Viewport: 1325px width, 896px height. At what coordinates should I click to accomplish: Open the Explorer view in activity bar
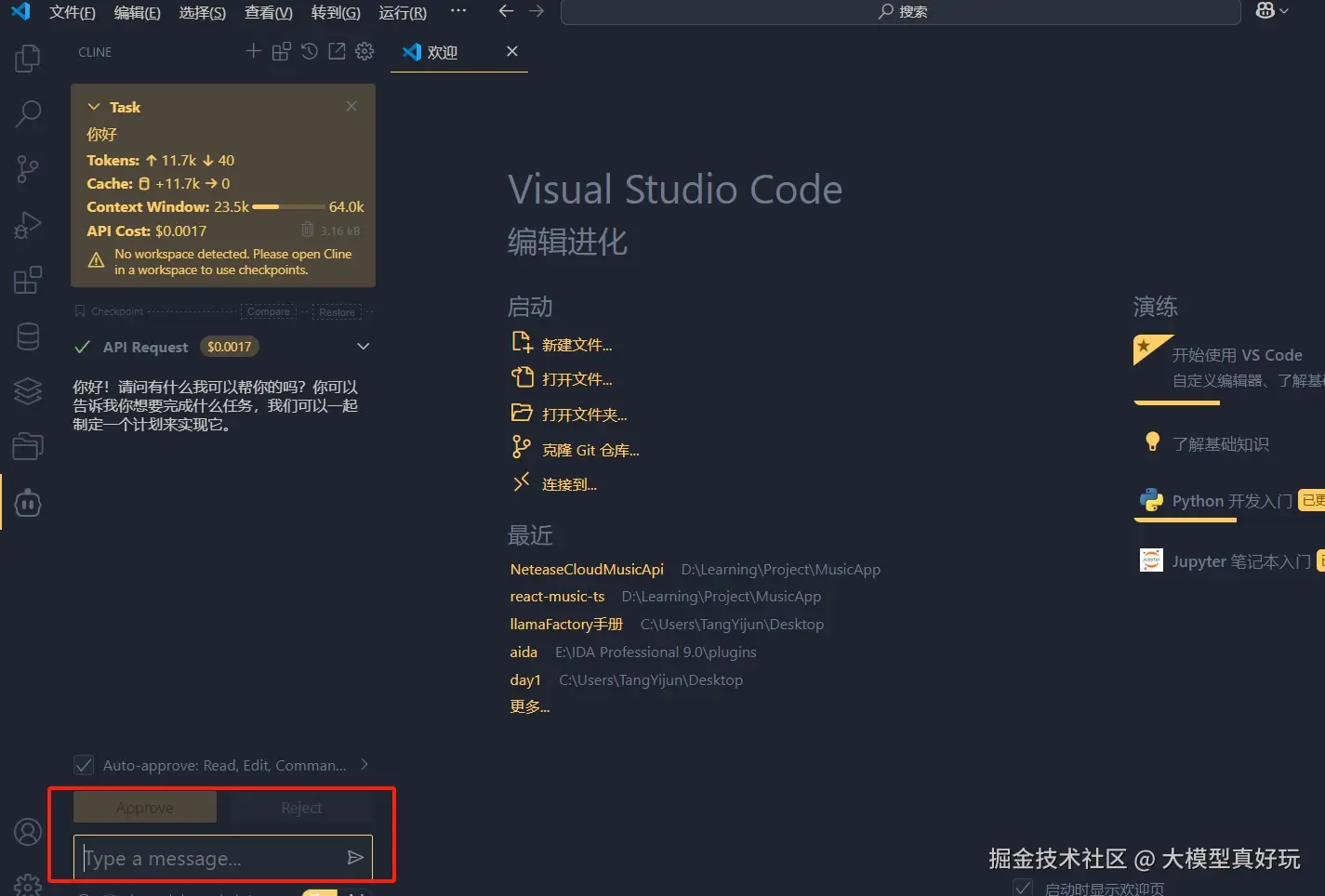pos(28,59)
